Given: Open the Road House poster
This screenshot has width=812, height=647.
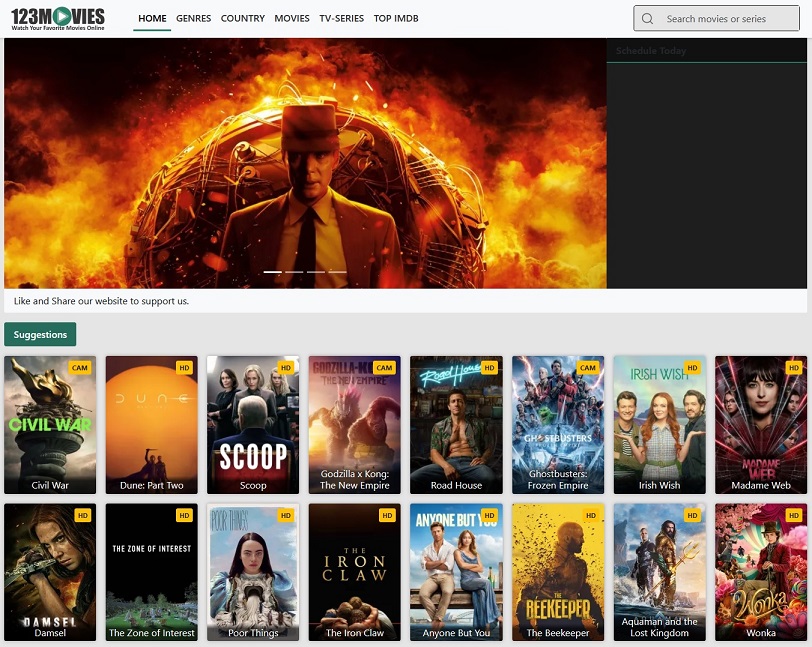Looking at the screenshot, I should point(456,425).
